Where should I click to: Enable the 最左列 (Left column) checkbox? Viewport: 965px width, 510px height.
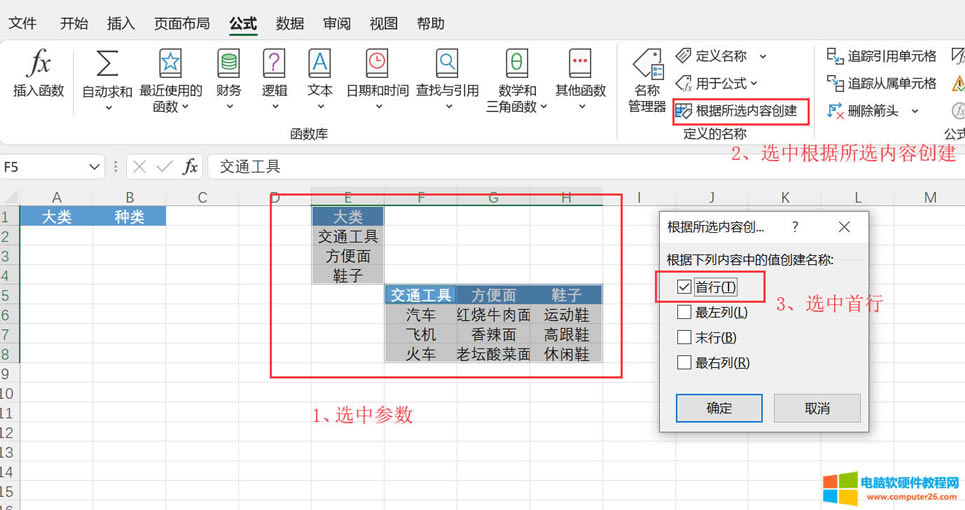click(684, 312)
